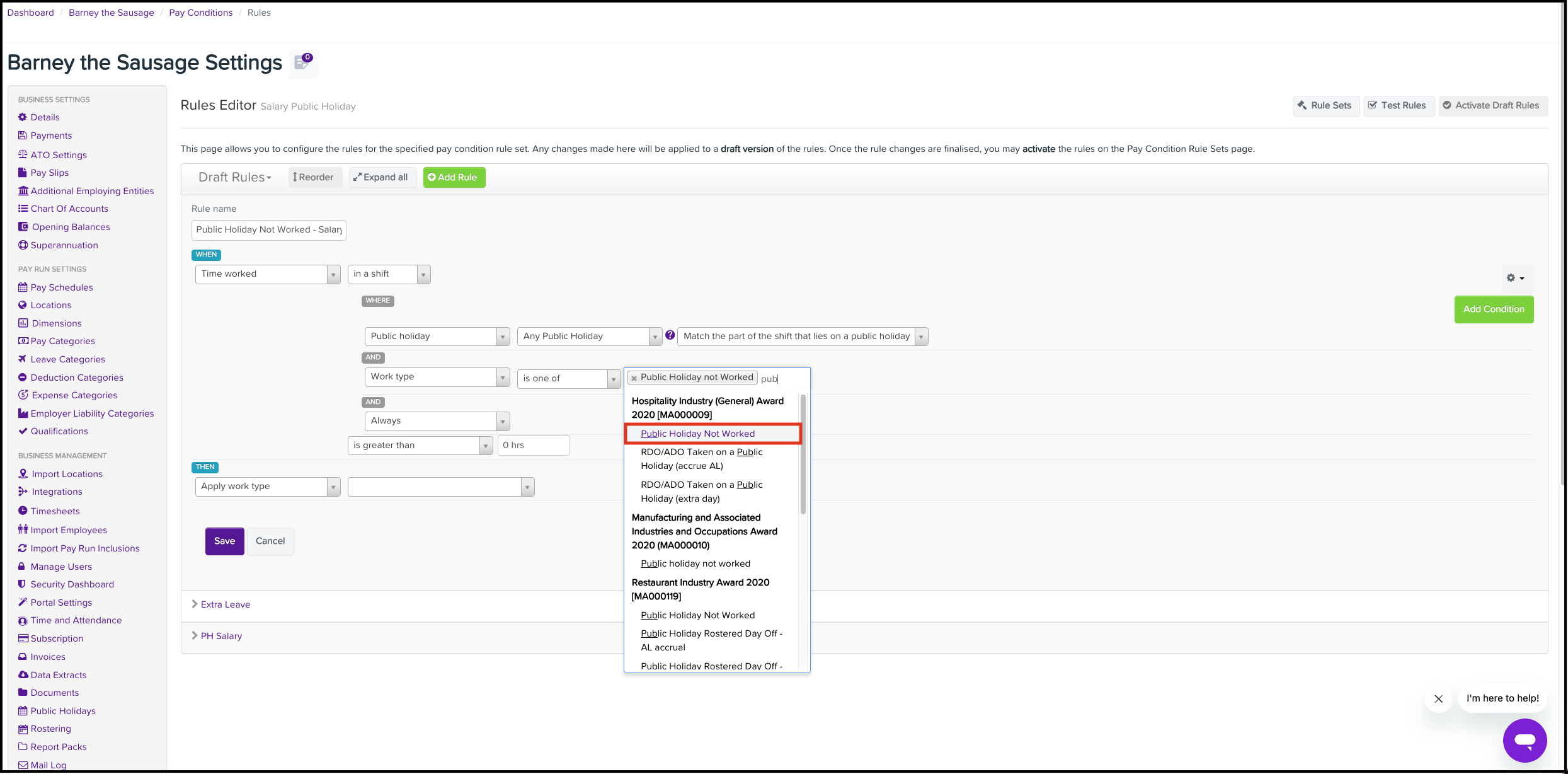
Task: Open the Apply work type dropdown
Action: [x=268, y=487]
